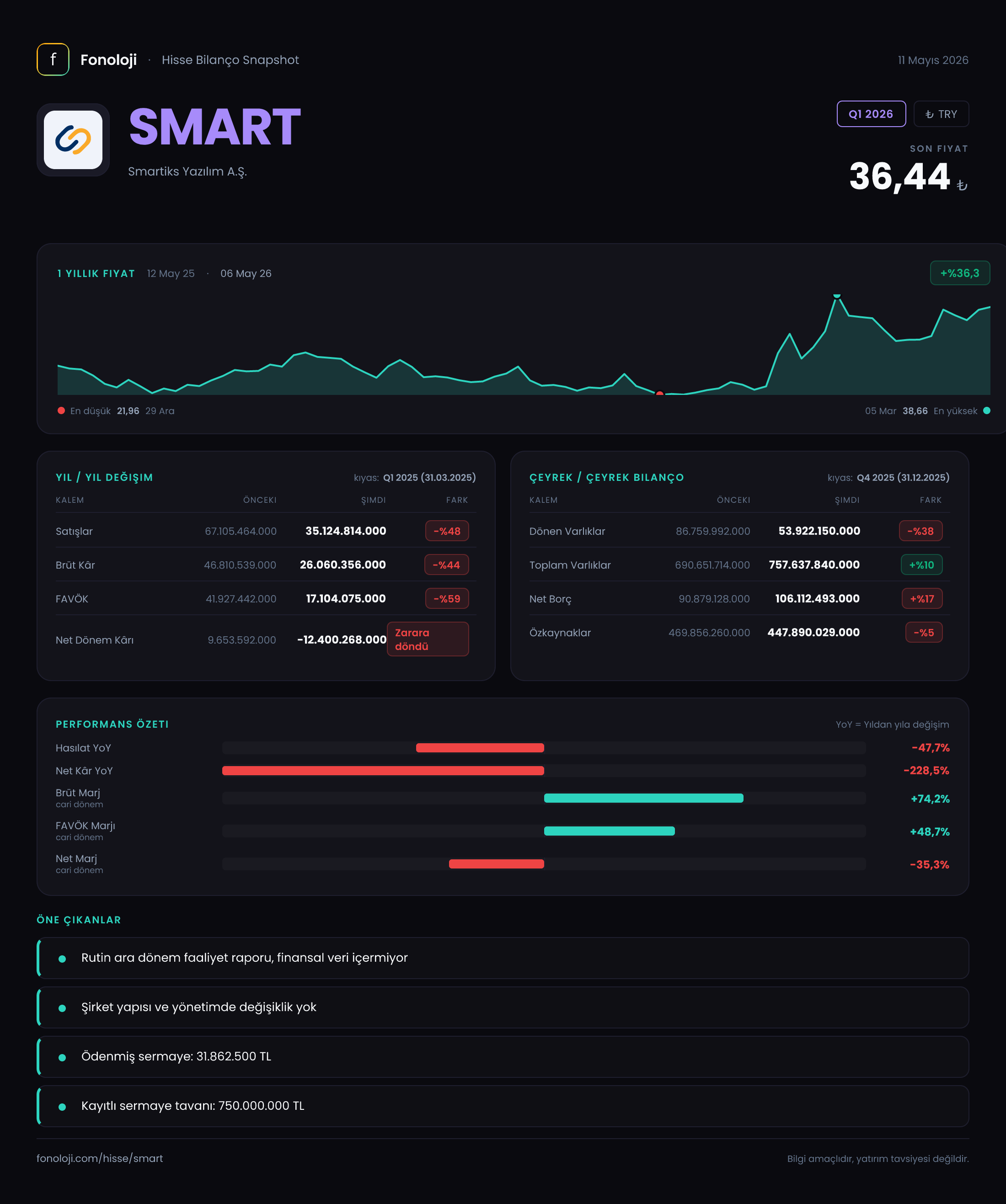The image size is (1006, 1204).
Task: Click the 'Hisse Bilanço Snapshot' subtitle
Action: (230, 59)
